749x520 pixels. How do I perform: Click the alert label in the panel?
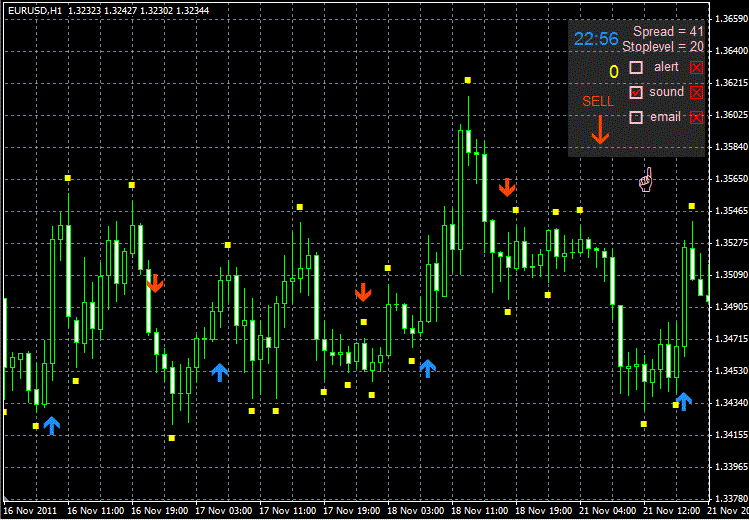coord(666,67)
